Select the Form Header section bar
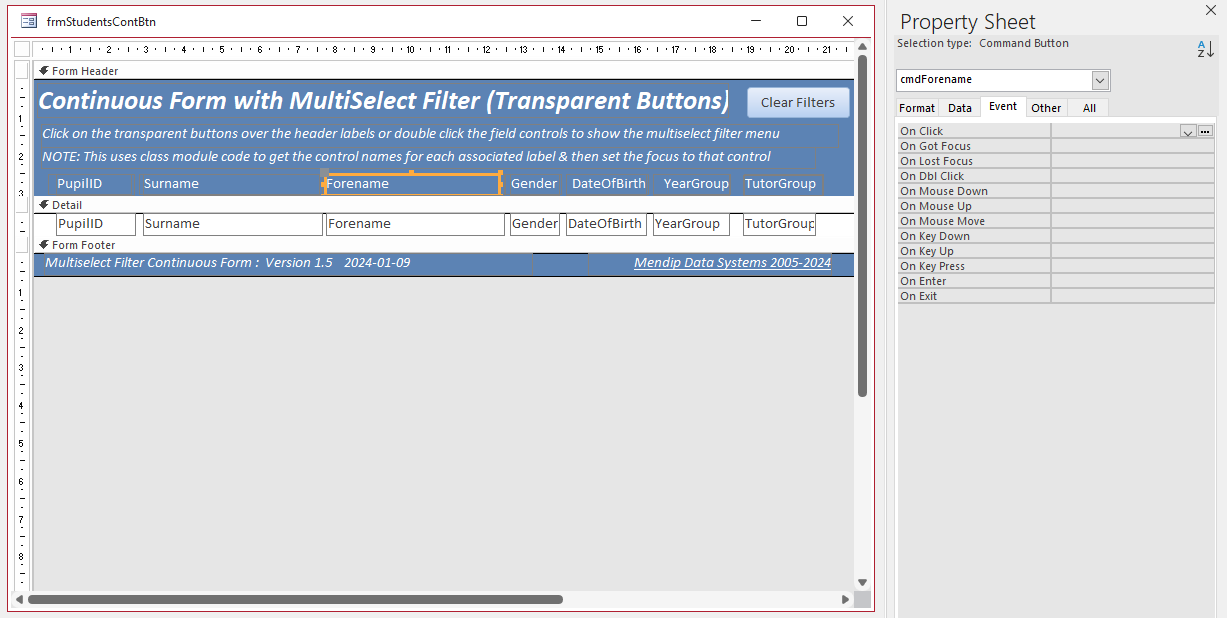Screen dimensions: 1227x618 click(445, 71)
